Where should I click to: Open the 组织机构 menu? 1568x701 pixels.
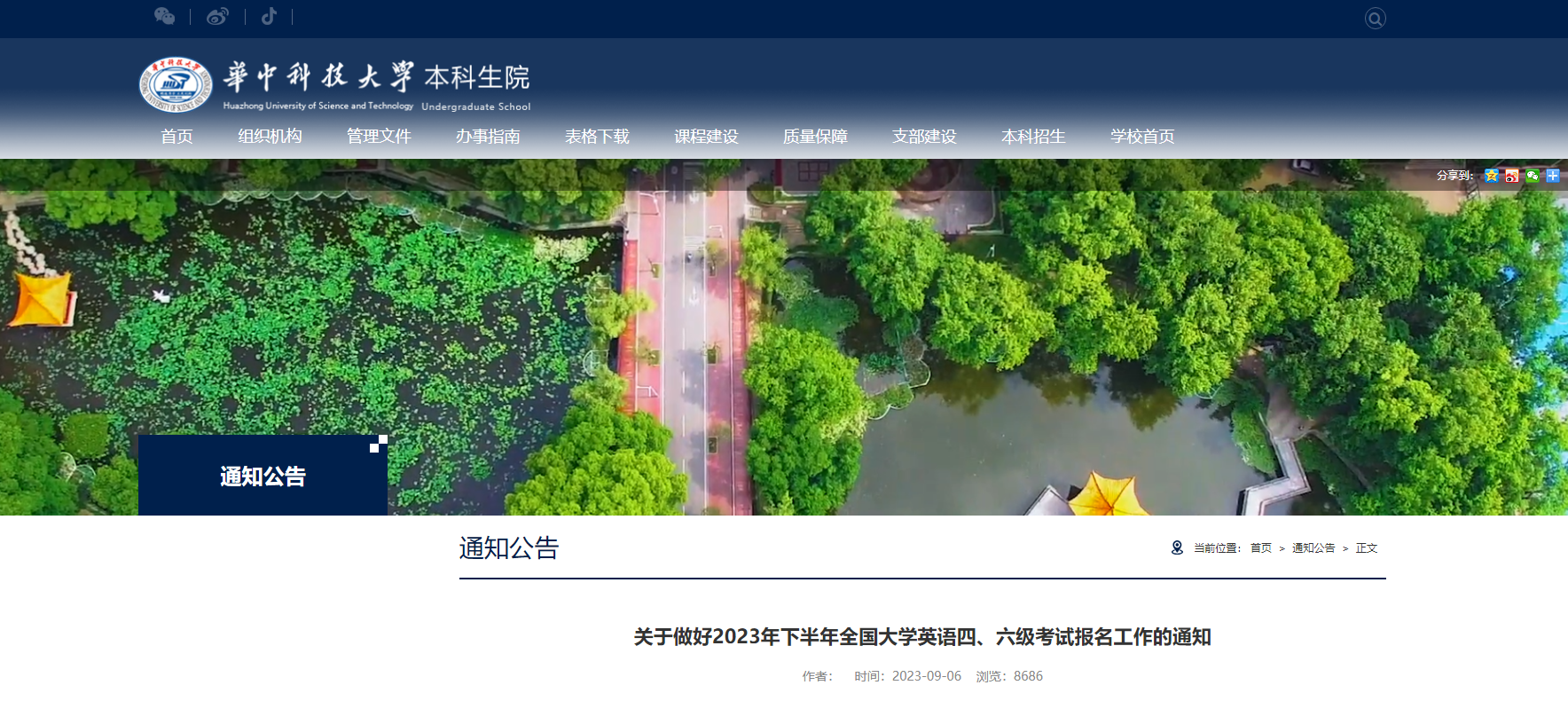click(x=270, y=137)
